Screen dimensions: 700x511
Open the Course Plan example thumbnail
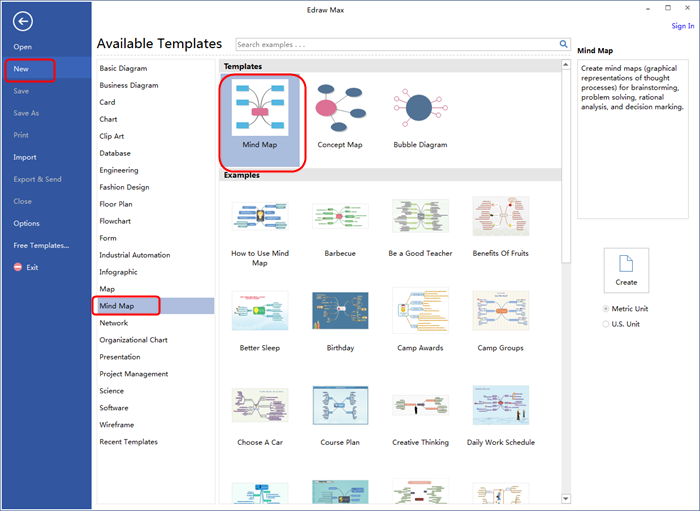[x=340, y=405]
